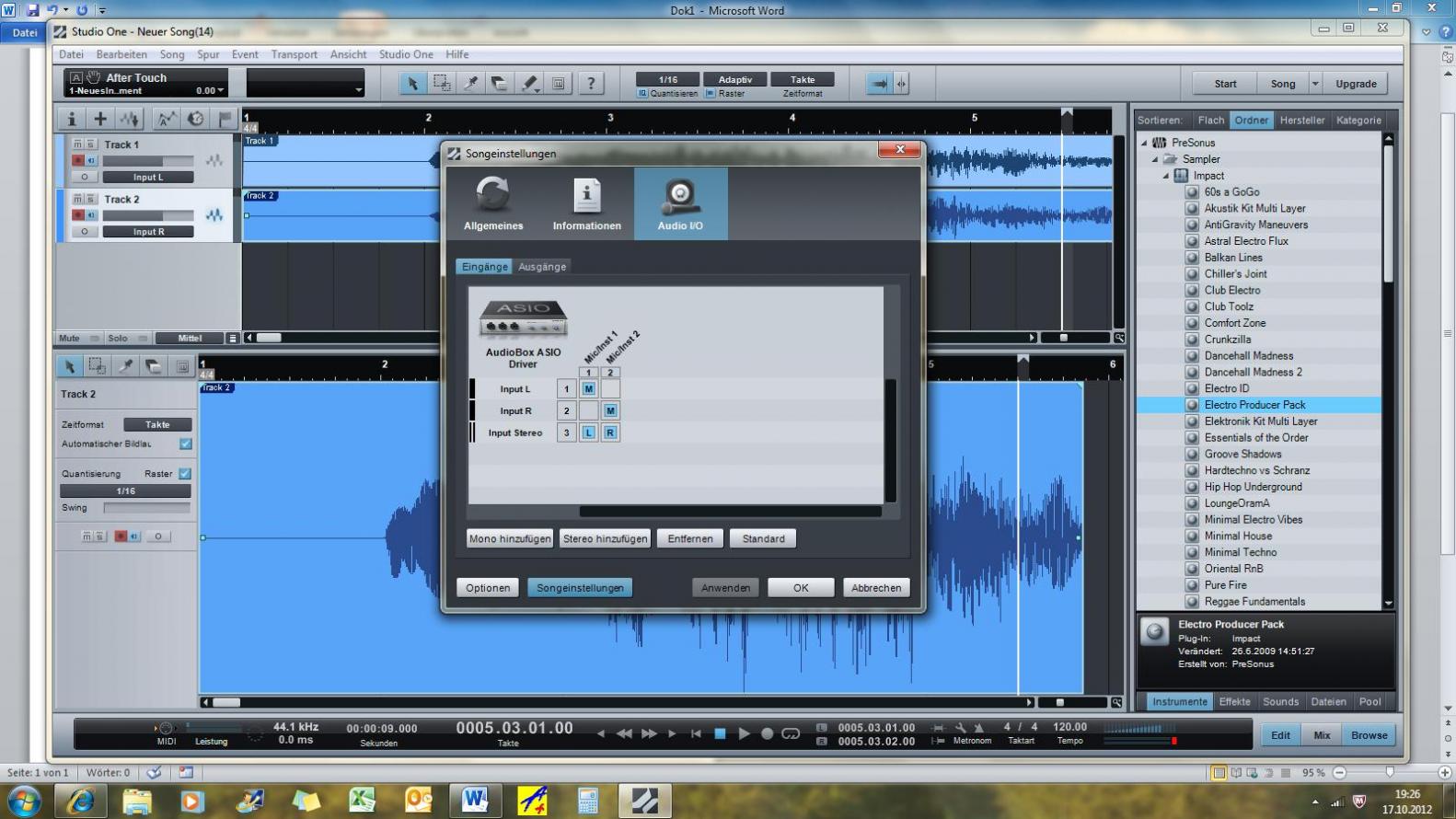The height and width of the screenshot is (819, 1456).
Task: Collapse the Sampler folder node
Action: pyautogui.click(x=1155, y=159)
